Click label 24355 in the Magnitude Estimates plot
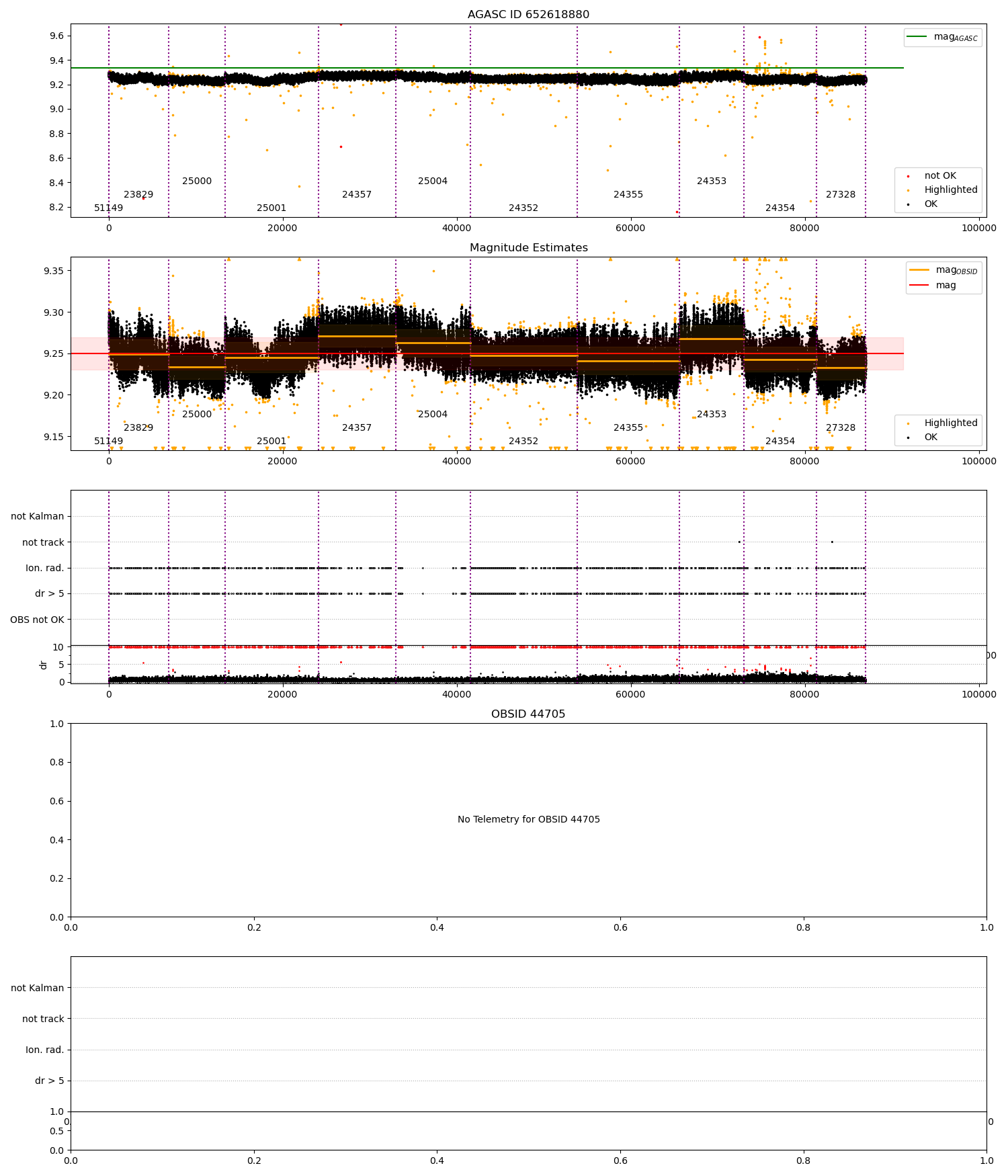Image resolution: width=1008 pixels, height=1176 pixels. pyautogui.click(x=628, y=428)
